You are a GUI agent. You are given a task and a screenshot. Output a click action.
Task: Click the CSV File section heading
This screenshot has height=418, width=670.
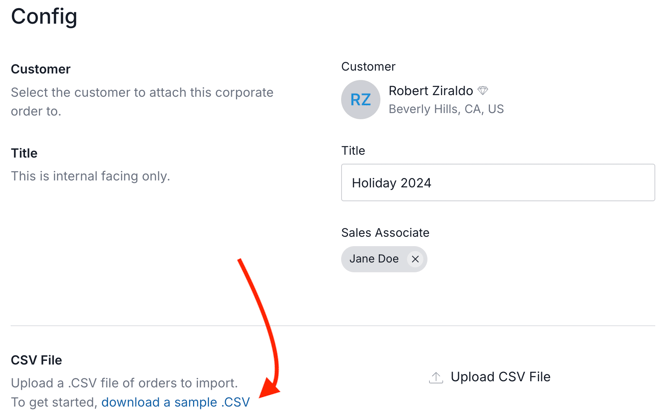click(x=36, y=360)
